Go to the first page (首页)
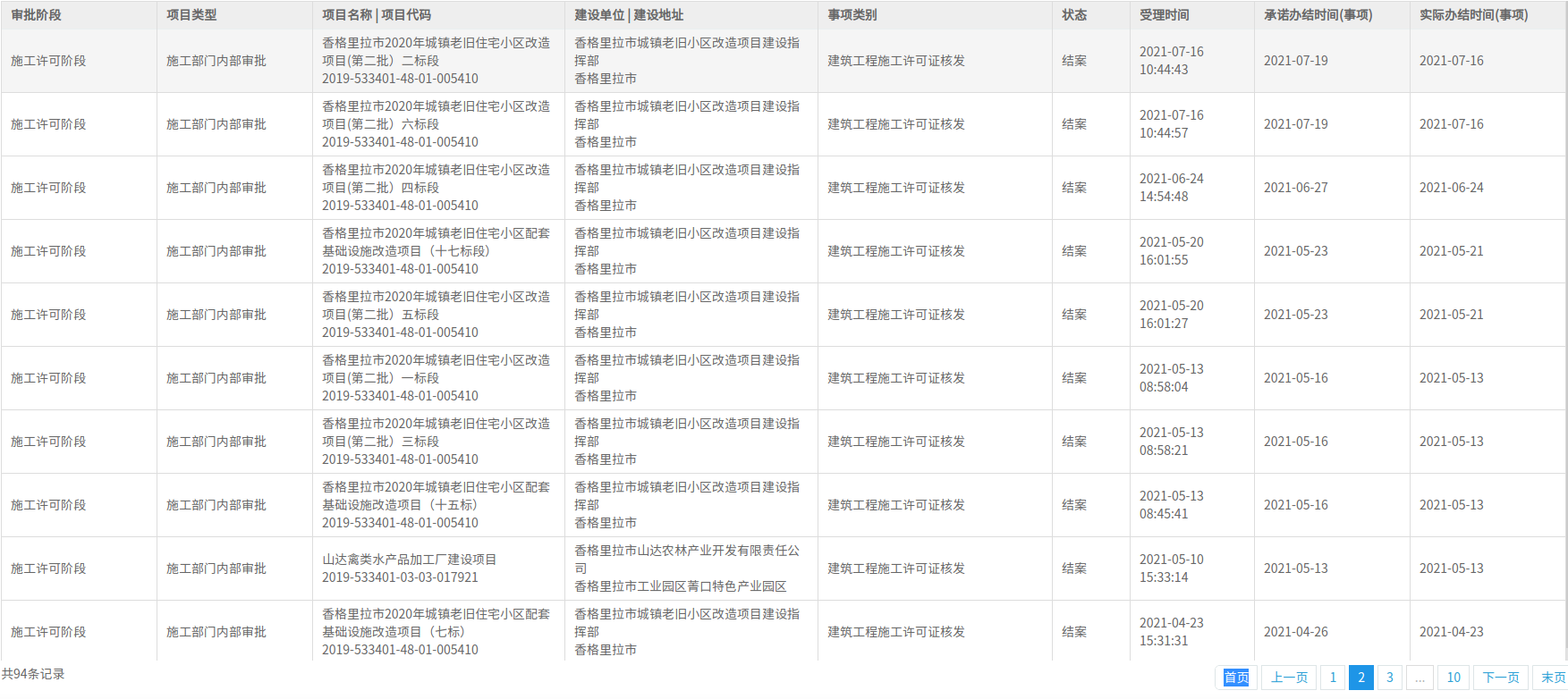1568x699 pixels. coord(1236,678)
